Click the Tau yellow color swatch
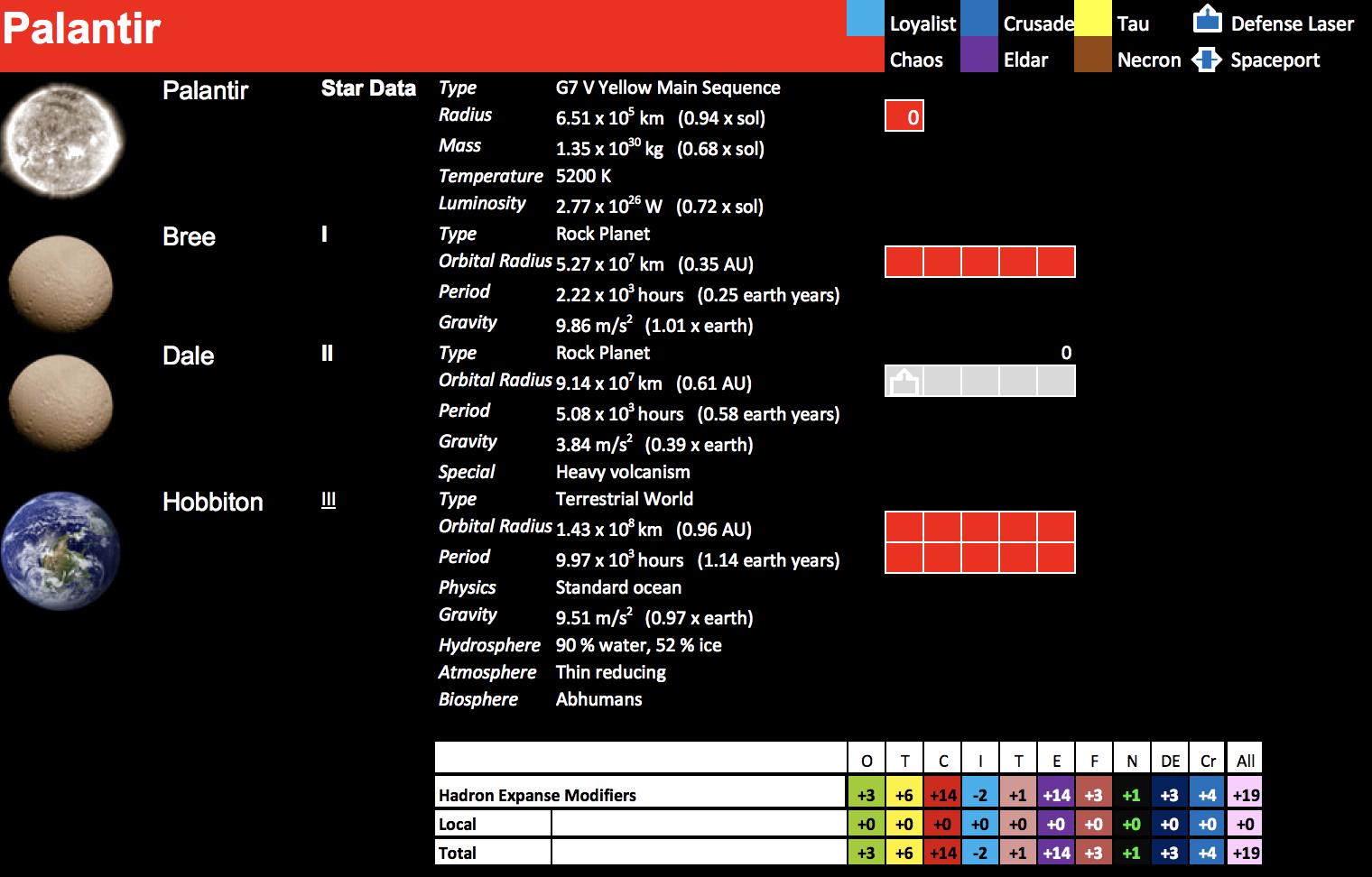Screen dimensions: 1372x877 pyautogui.click(x=1093, y=18)
